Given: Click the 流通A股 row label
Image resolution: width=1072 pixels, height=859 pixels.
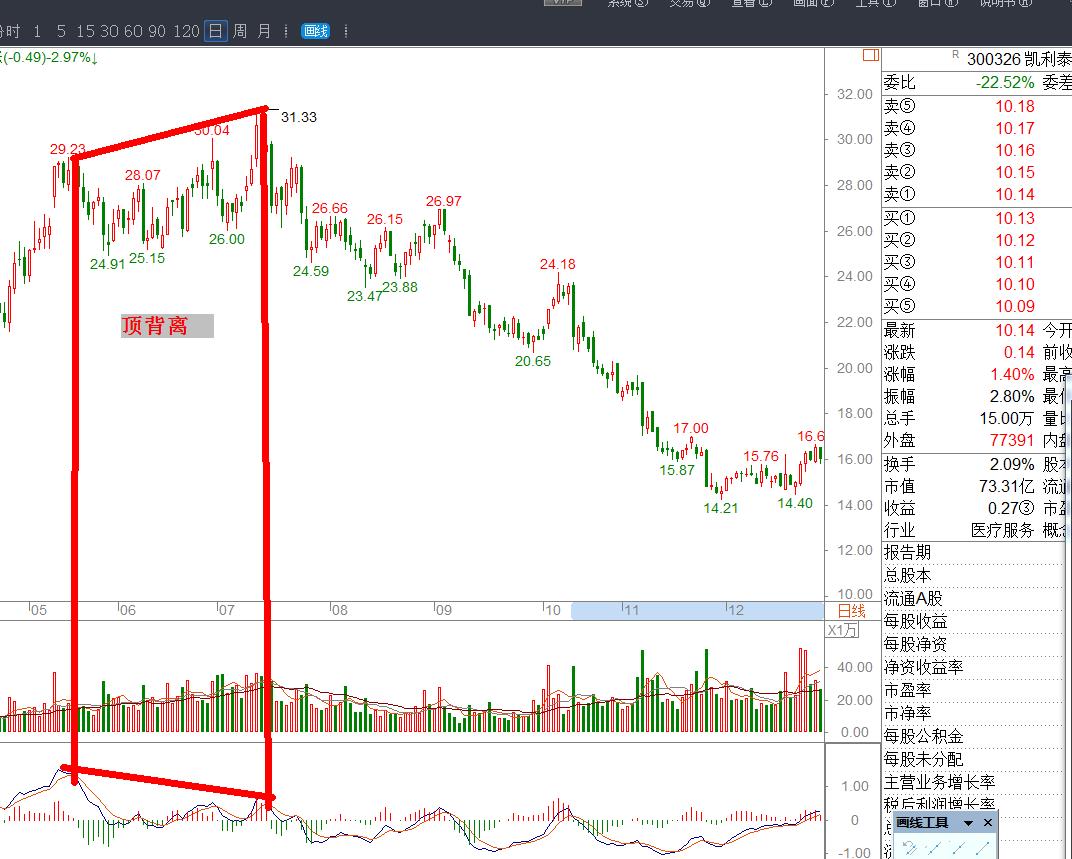Looking at the screenshot, I should coord(913,598).
